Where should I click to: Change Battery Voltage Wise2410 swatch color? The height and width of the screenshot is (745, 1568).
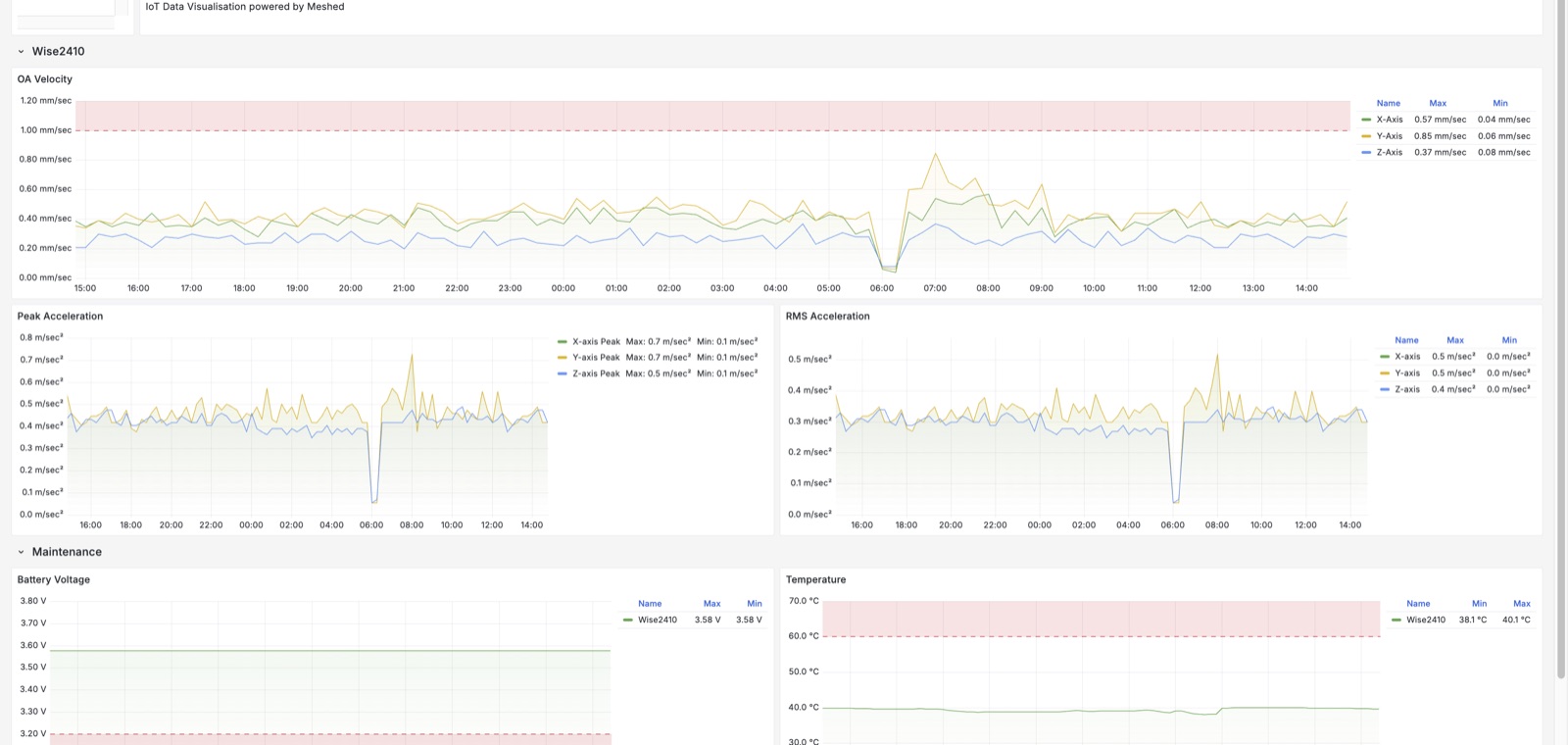pos(628,621)
